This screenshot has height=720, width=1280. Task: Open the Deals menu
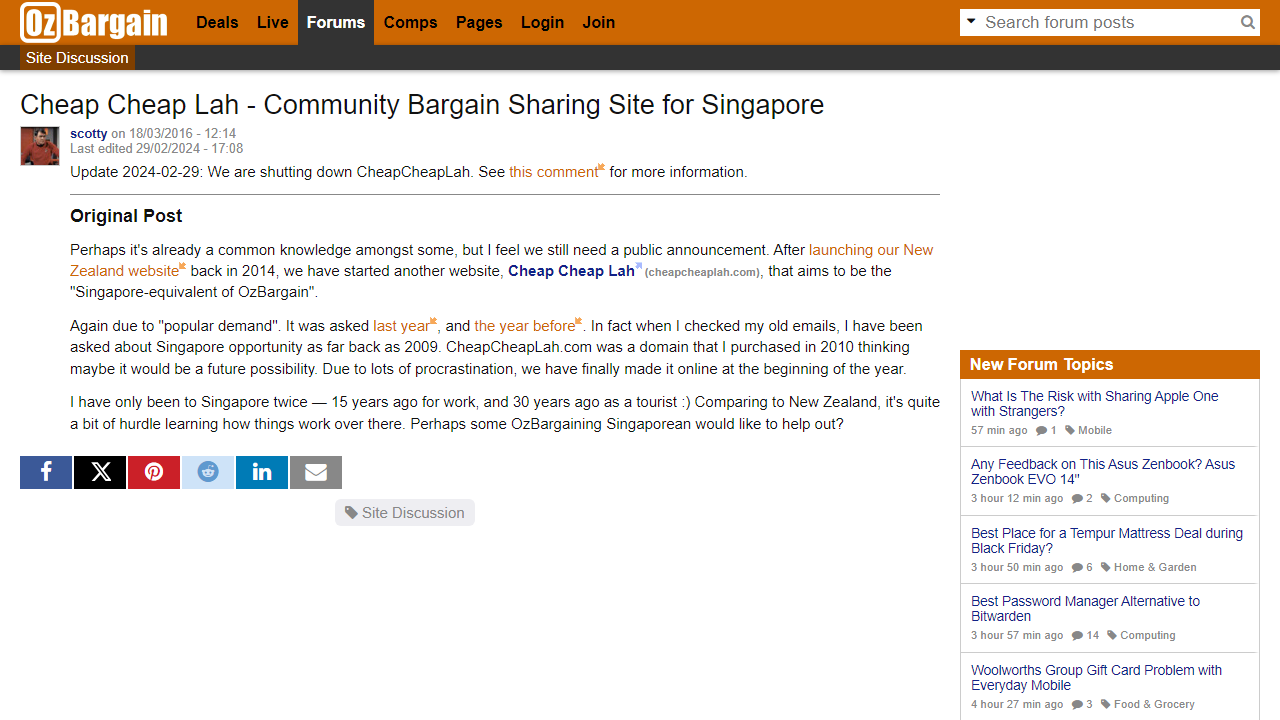217,22
